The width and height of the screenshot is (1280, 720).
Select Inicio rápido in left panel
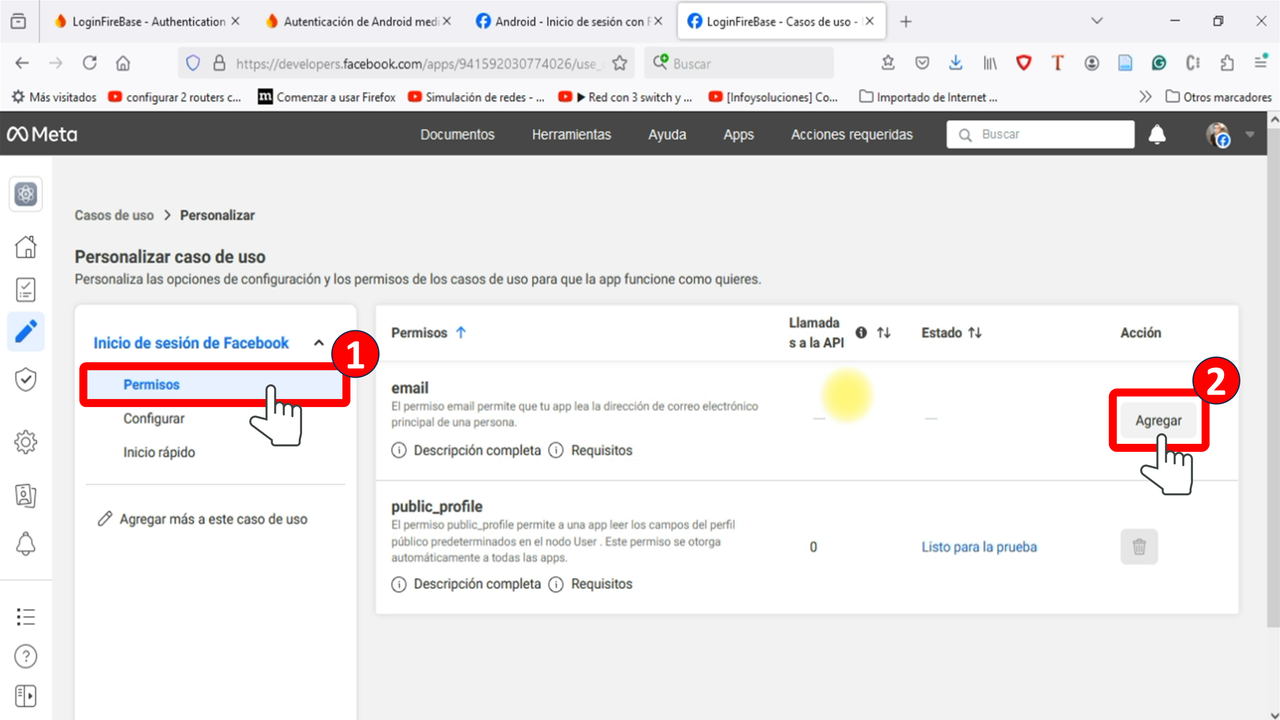click(159, 453)
